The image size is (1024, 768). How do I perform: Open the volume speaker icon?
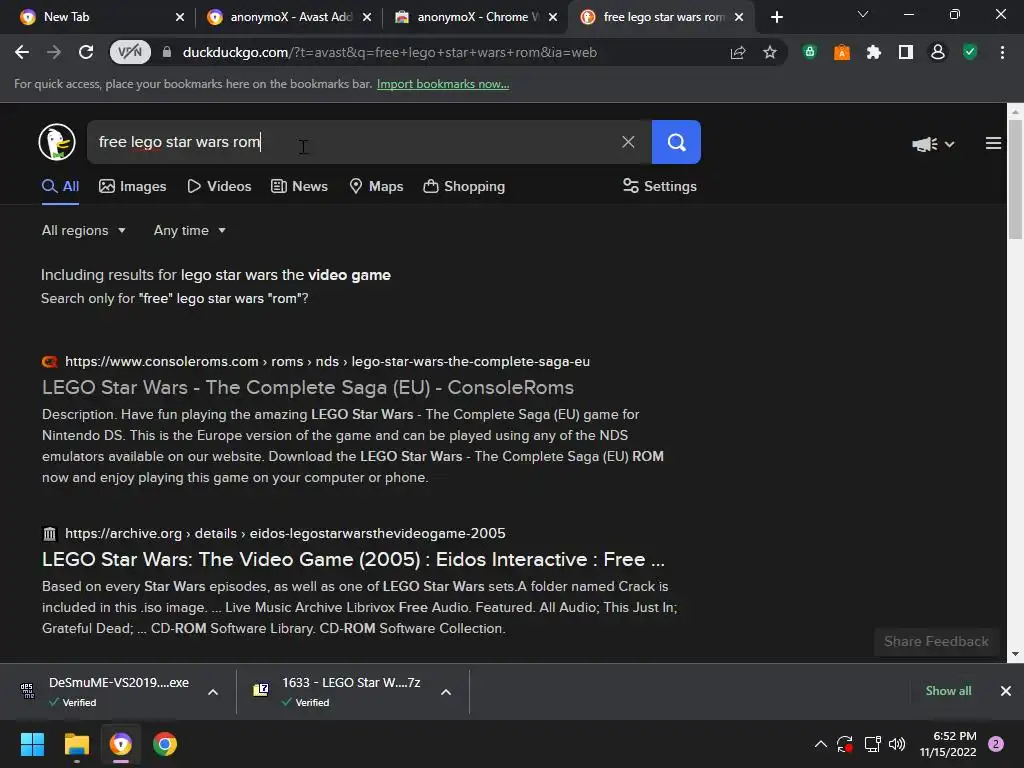[x=897, y=744]
